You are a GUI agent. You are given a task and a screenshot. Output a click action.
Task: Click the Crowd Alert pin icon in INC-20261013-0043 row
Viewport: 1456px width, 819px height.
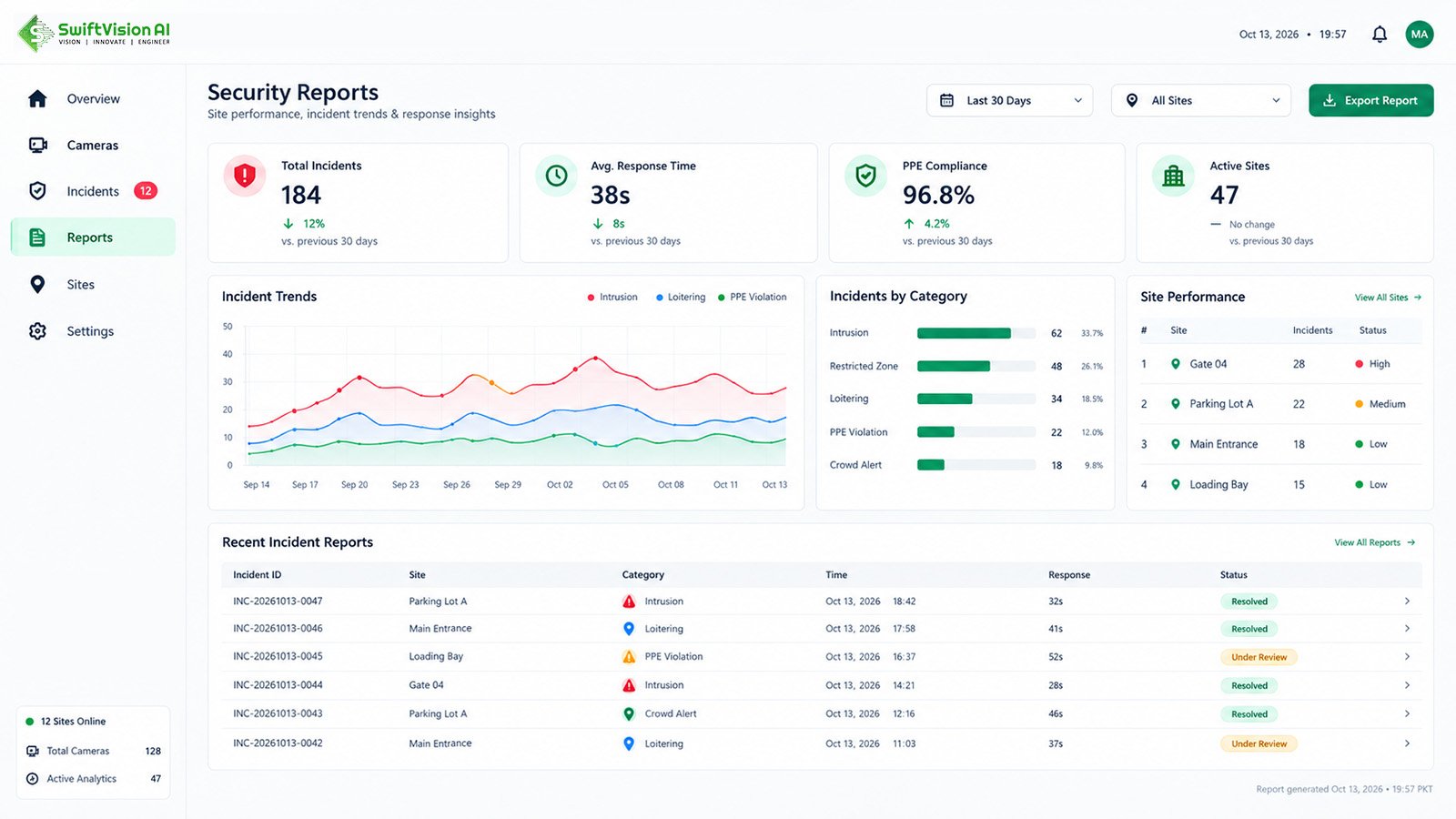[x=629, y=714]
